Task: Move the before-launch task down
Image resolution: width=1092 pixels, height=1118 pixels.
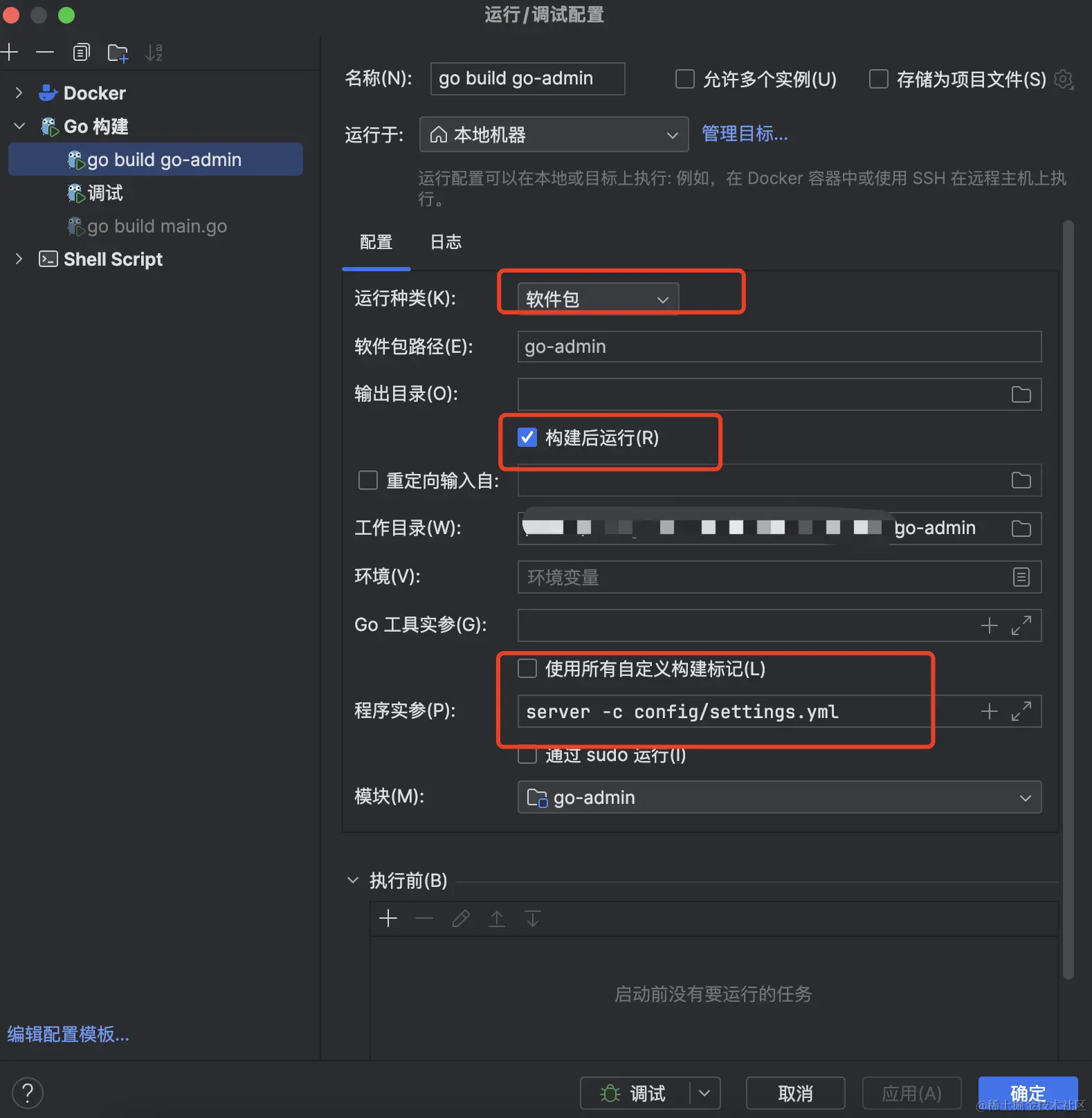Action: click(533, 919)
